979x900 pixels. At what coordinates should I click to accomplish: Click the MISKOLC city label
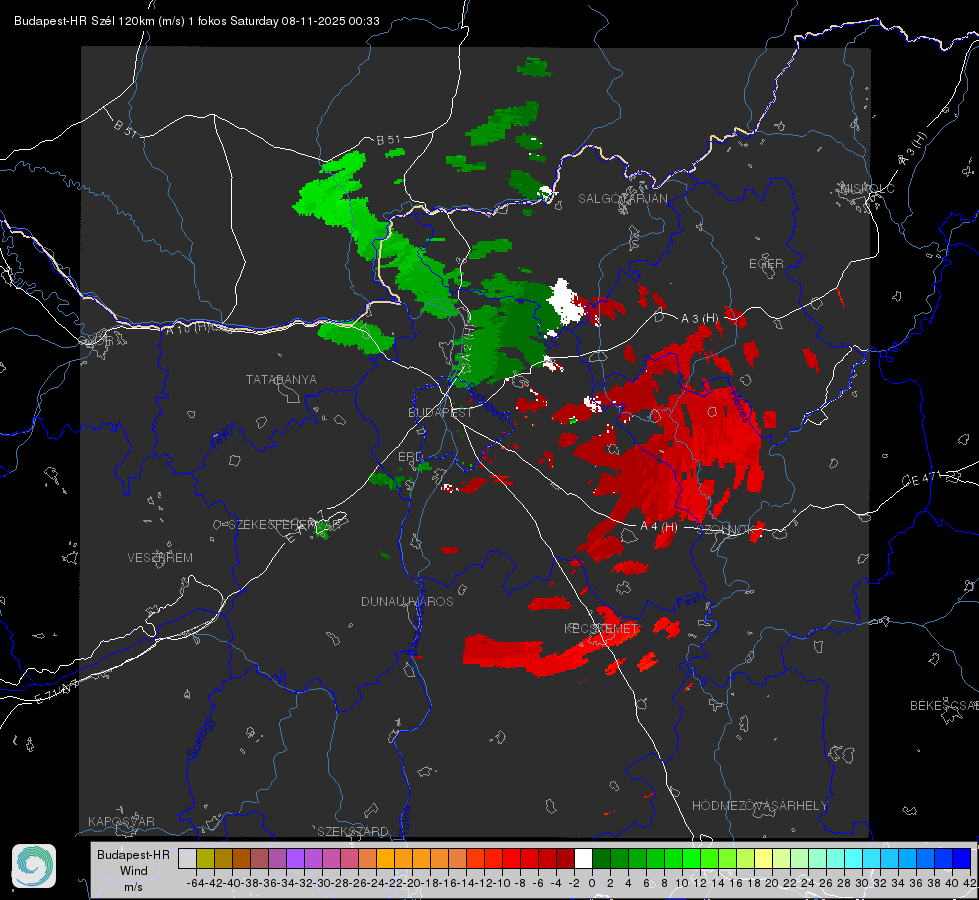tap(867, 188)
